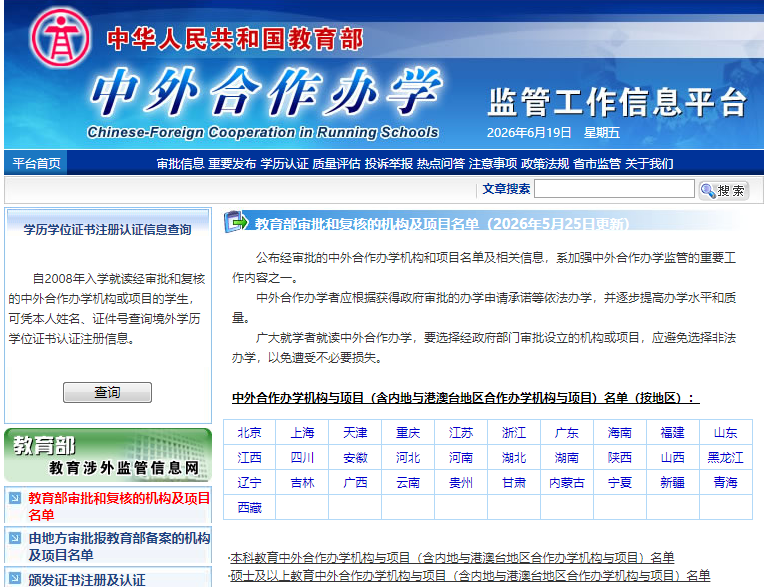
Task: Open the 云南 region link
Action: tap(408, 483)
